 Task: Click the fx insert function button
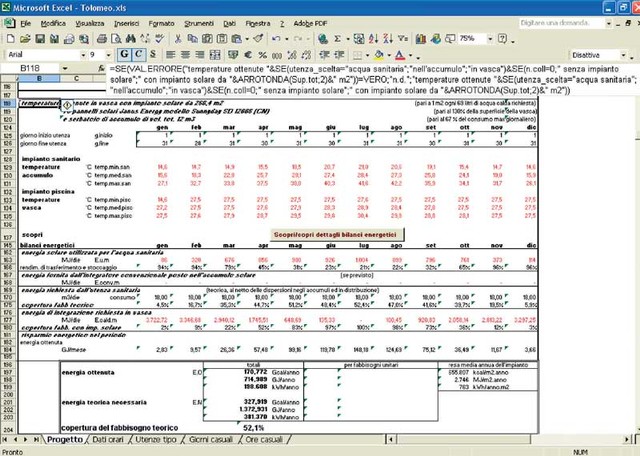pos(101,69)
